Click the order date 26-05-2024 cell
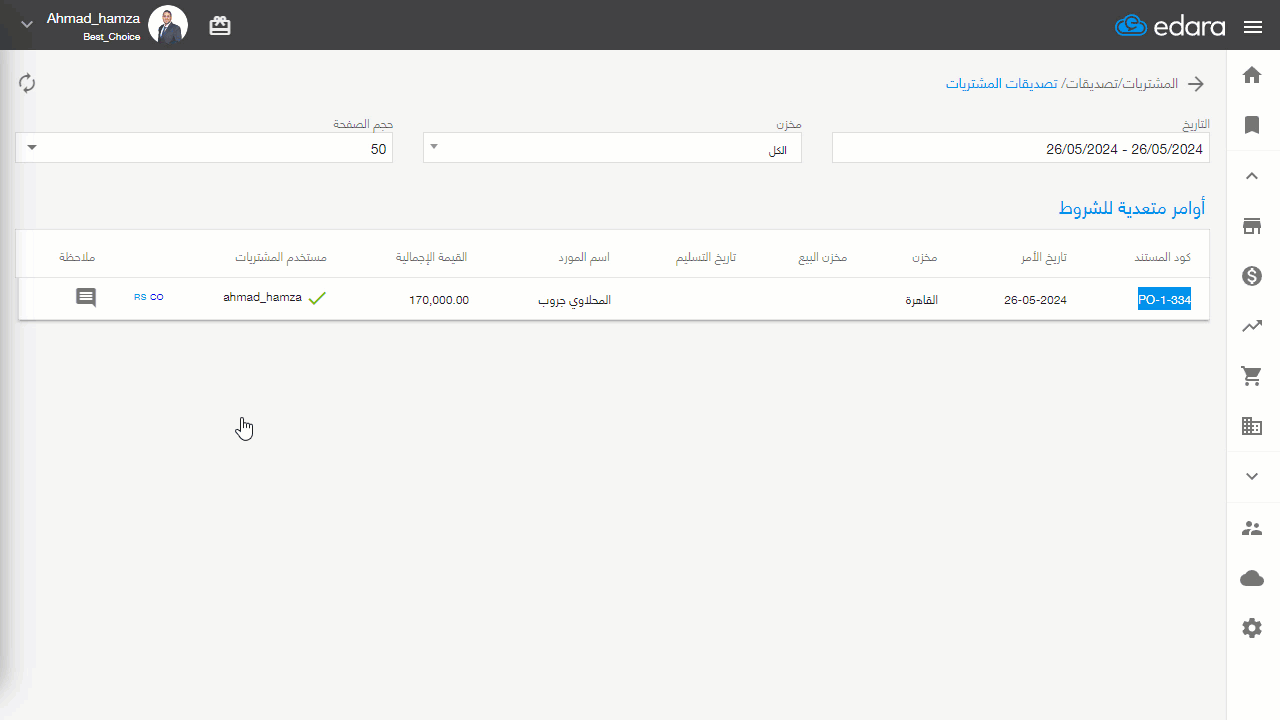This screenshot has height=720, width=1280. click(x=1035, y=300)
